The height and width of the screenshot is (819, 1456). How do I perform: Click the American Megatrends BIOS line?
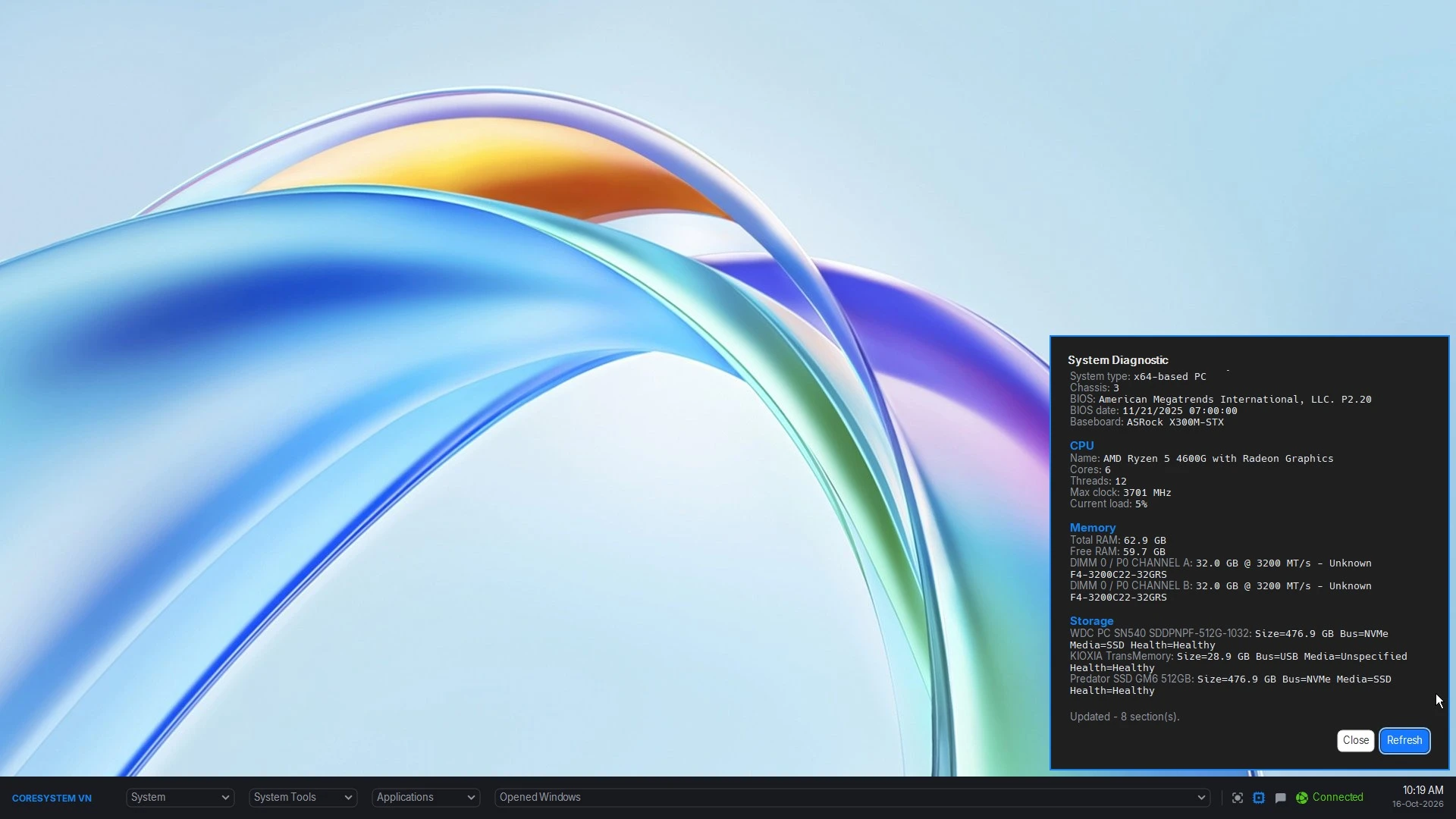point(1220,400)
